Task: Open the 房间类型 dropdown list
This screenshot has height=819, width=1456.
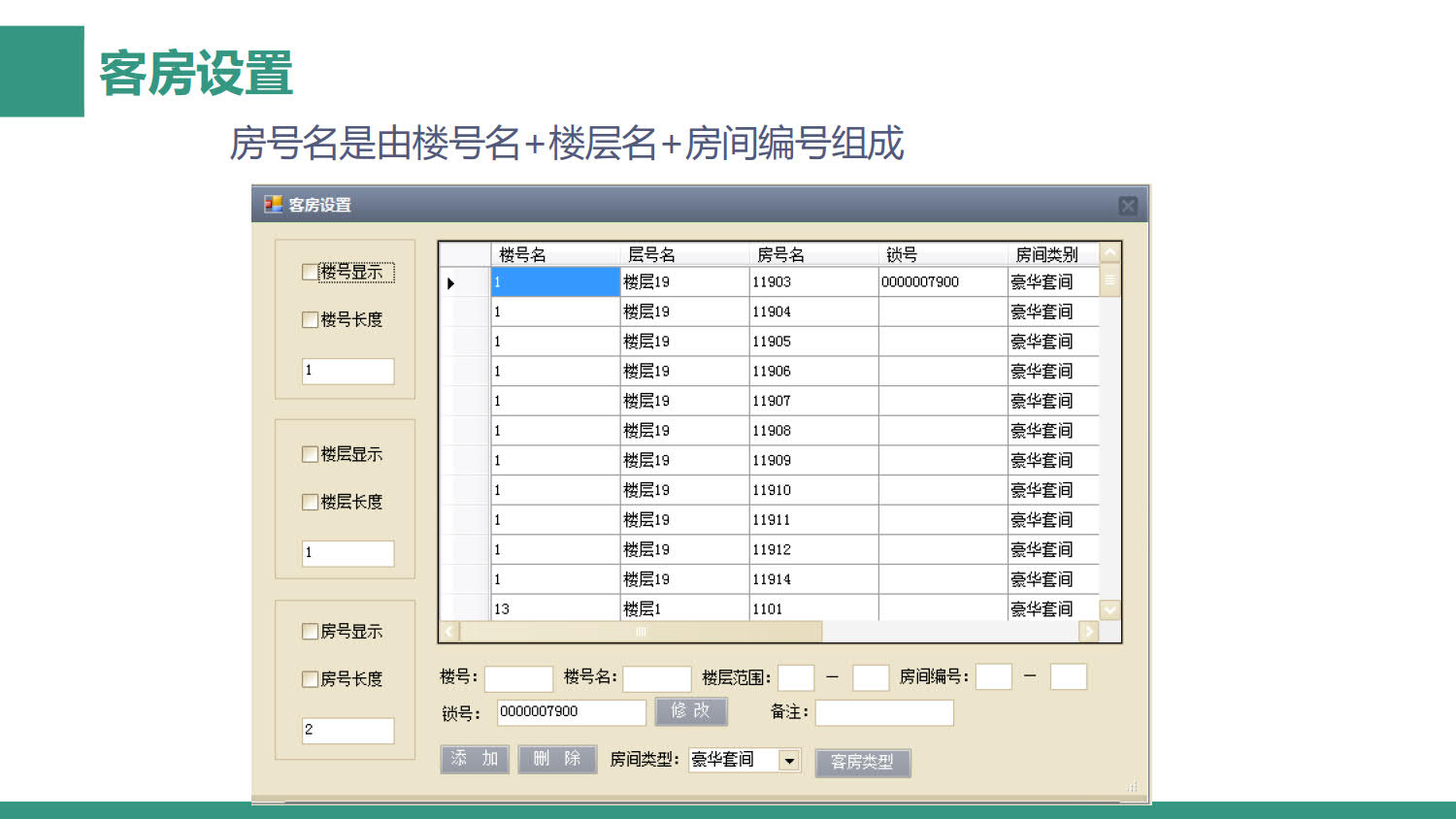Action: pyautogui.click(x=790, y=761)
